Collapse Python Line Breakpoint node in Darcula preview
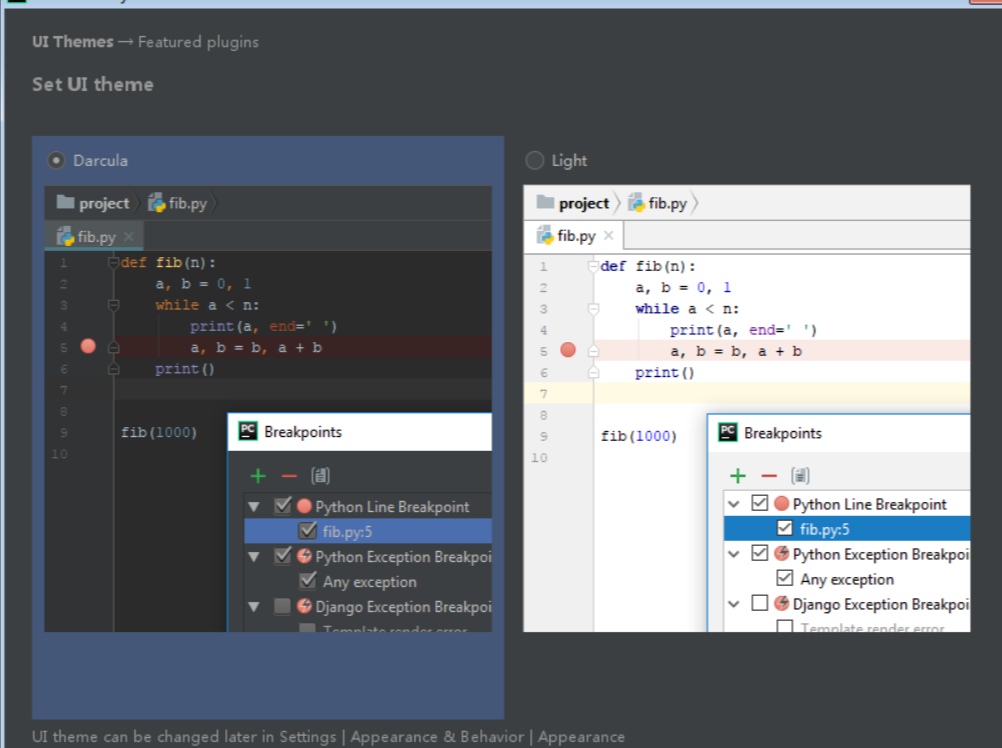1002x748 pixels. tap(254, 507)
